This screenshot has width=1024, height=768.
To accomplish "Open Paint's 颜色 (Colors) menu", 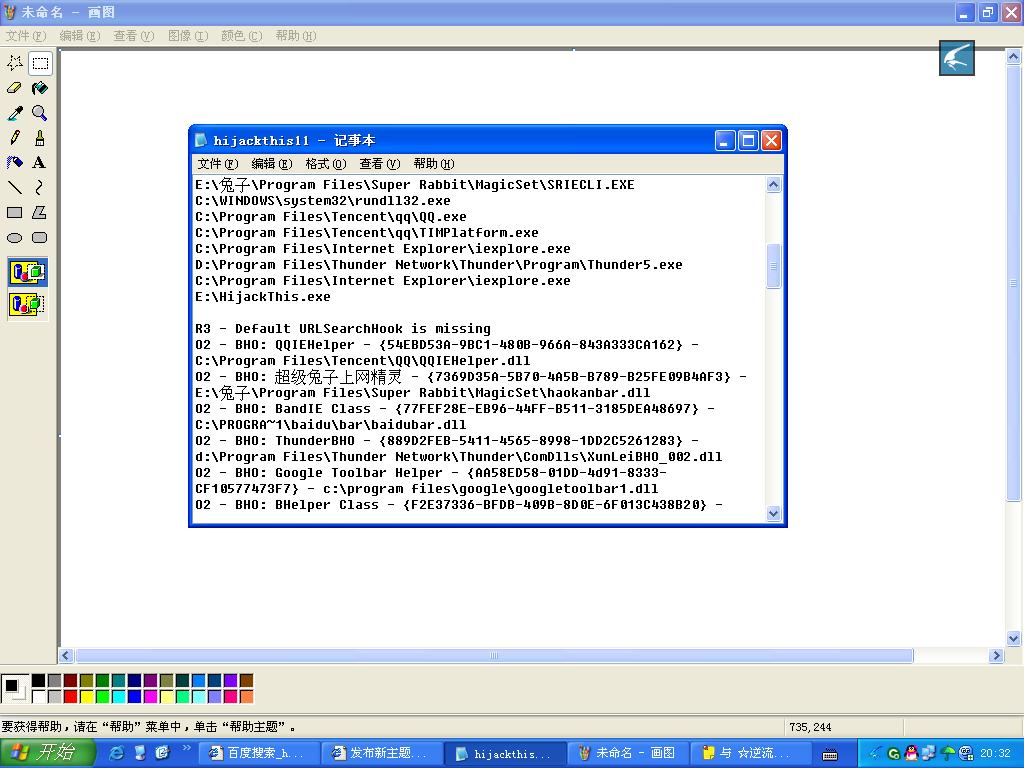I will [x=242, y=36].
